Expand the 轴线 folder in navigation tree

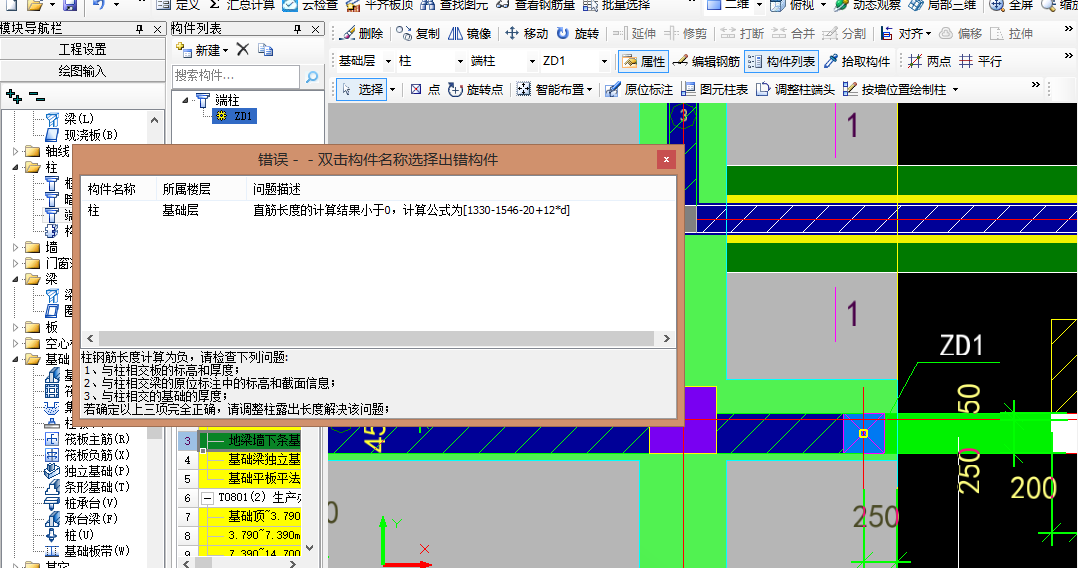pos(16,151)
